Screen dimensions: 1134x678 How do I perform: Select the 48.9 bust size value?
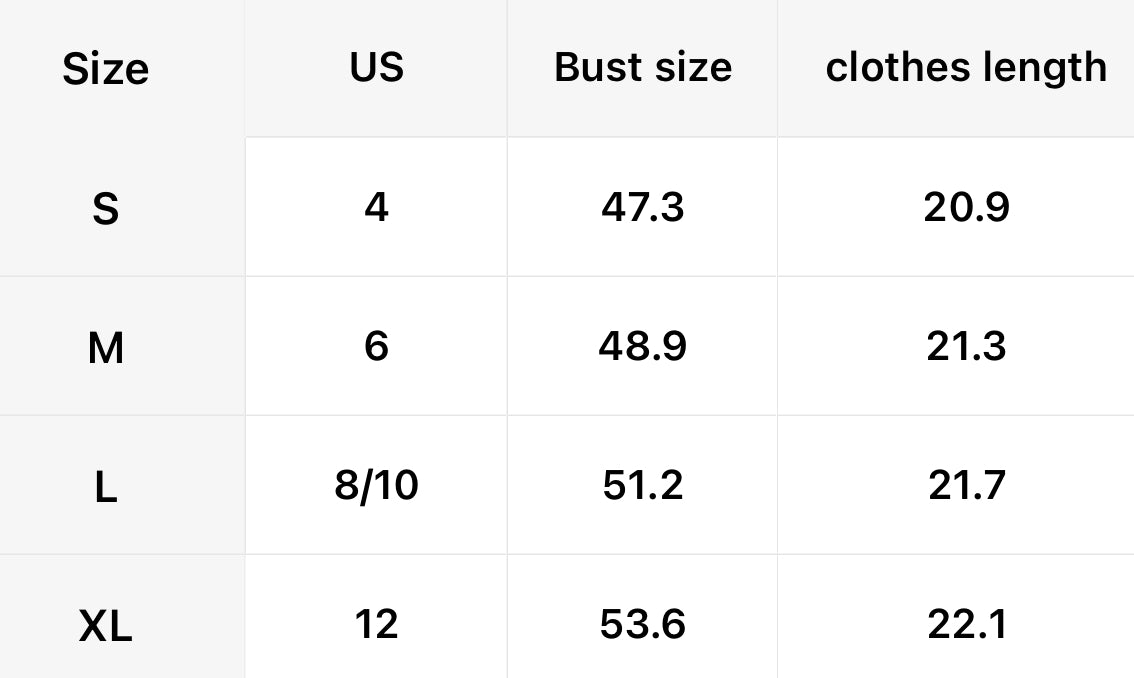coord(643,346)
